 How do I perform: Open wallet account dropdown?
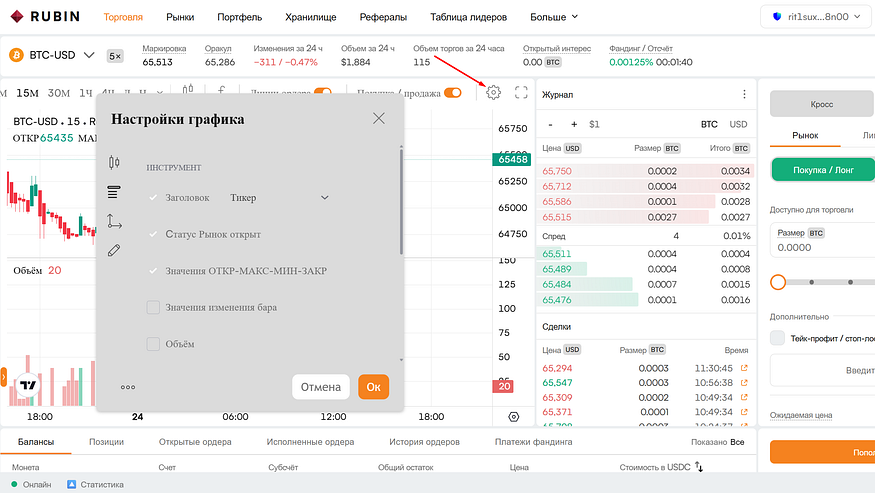click(x=817, y=17)
